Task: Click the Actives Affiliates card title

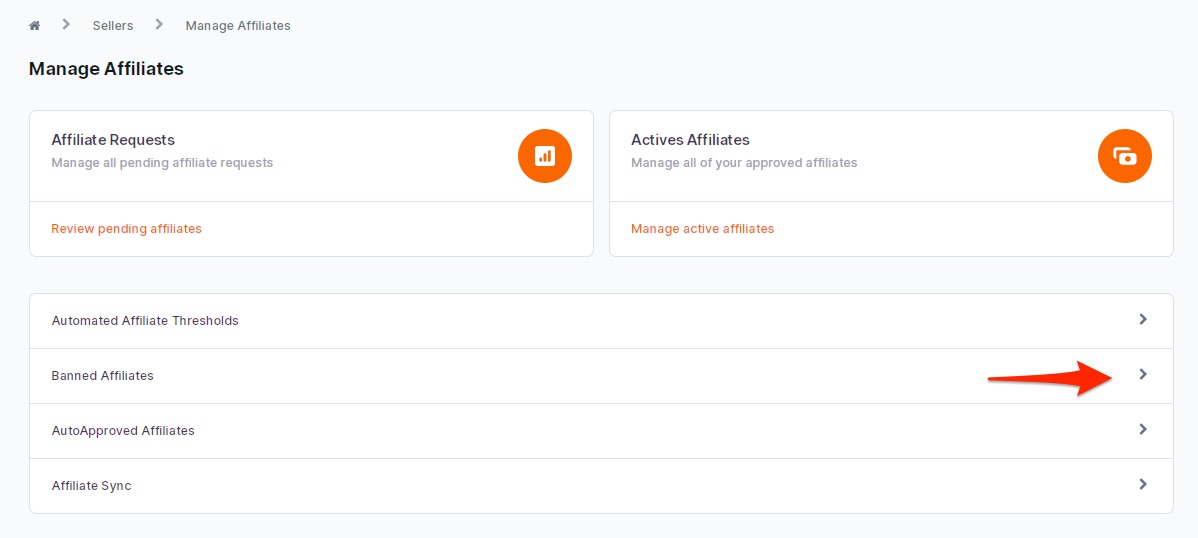Action: 690,140
